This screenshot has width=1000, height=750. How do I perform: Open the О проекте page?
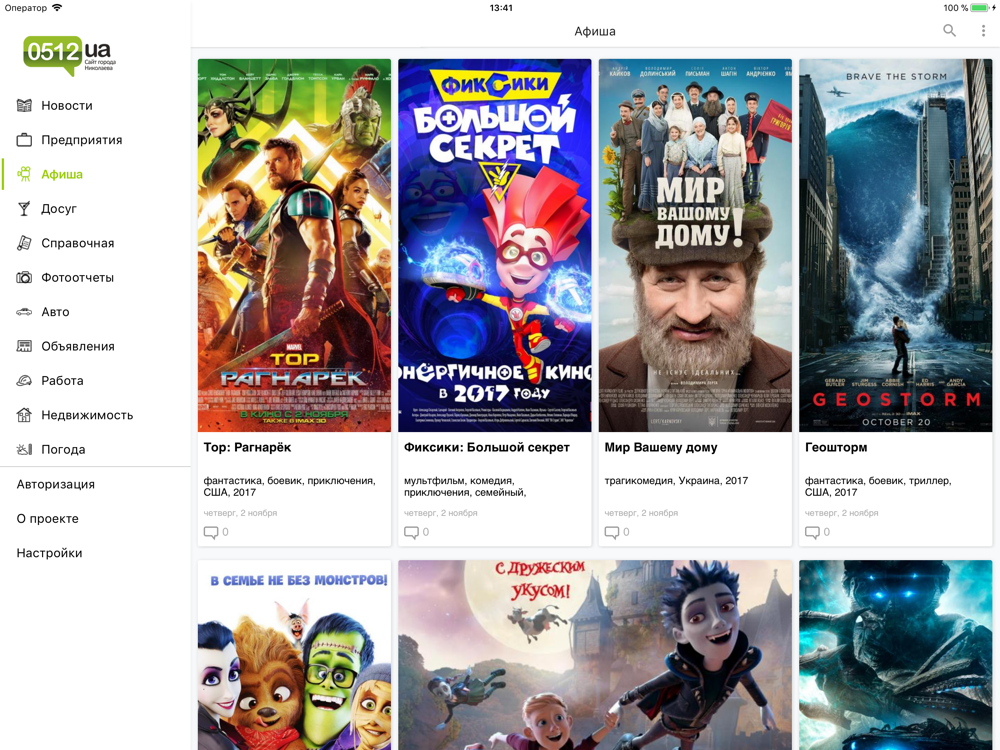pos(48,518)
